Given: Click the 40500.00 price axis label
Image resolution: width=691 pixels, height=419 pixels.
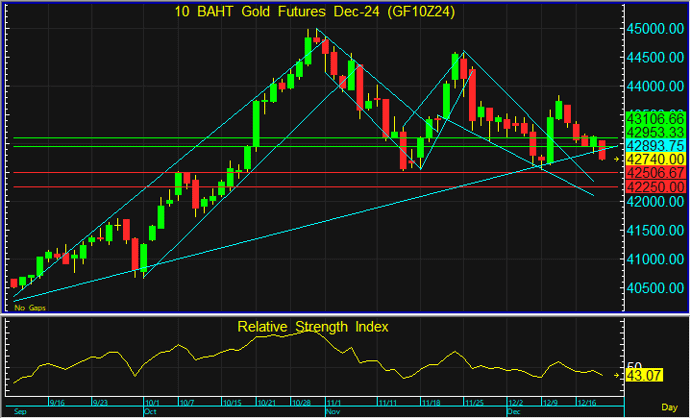Looking at the screenshot, I should point(657,288).
